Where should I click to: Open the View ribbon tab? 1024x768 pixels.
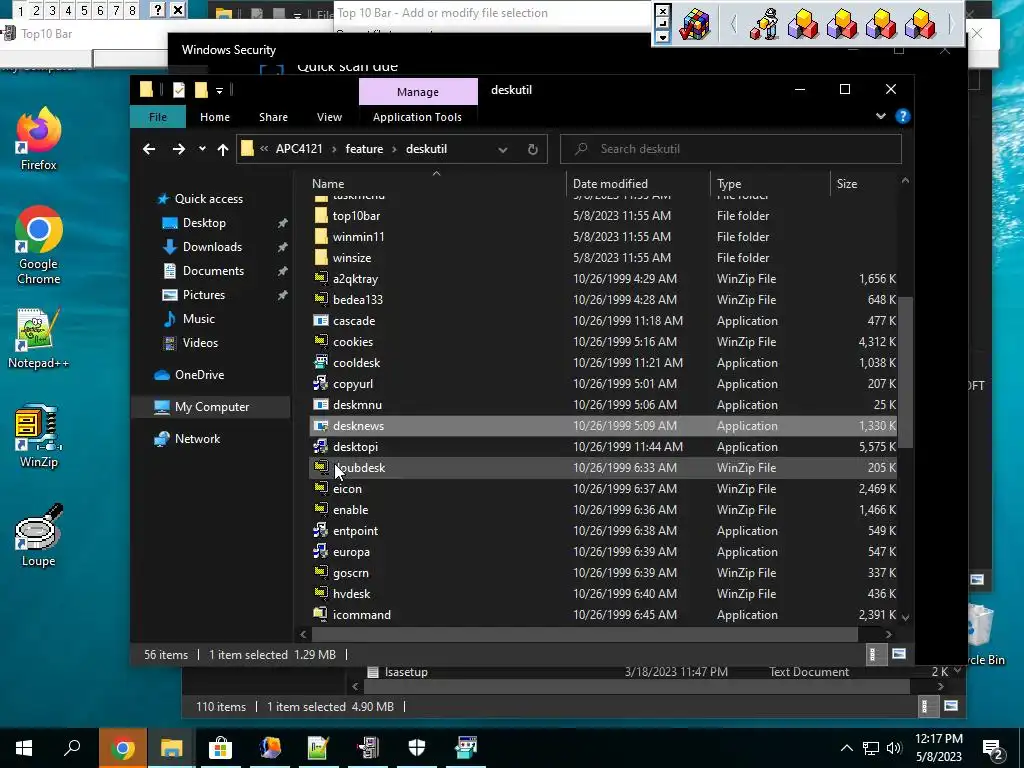pos(329,117)
